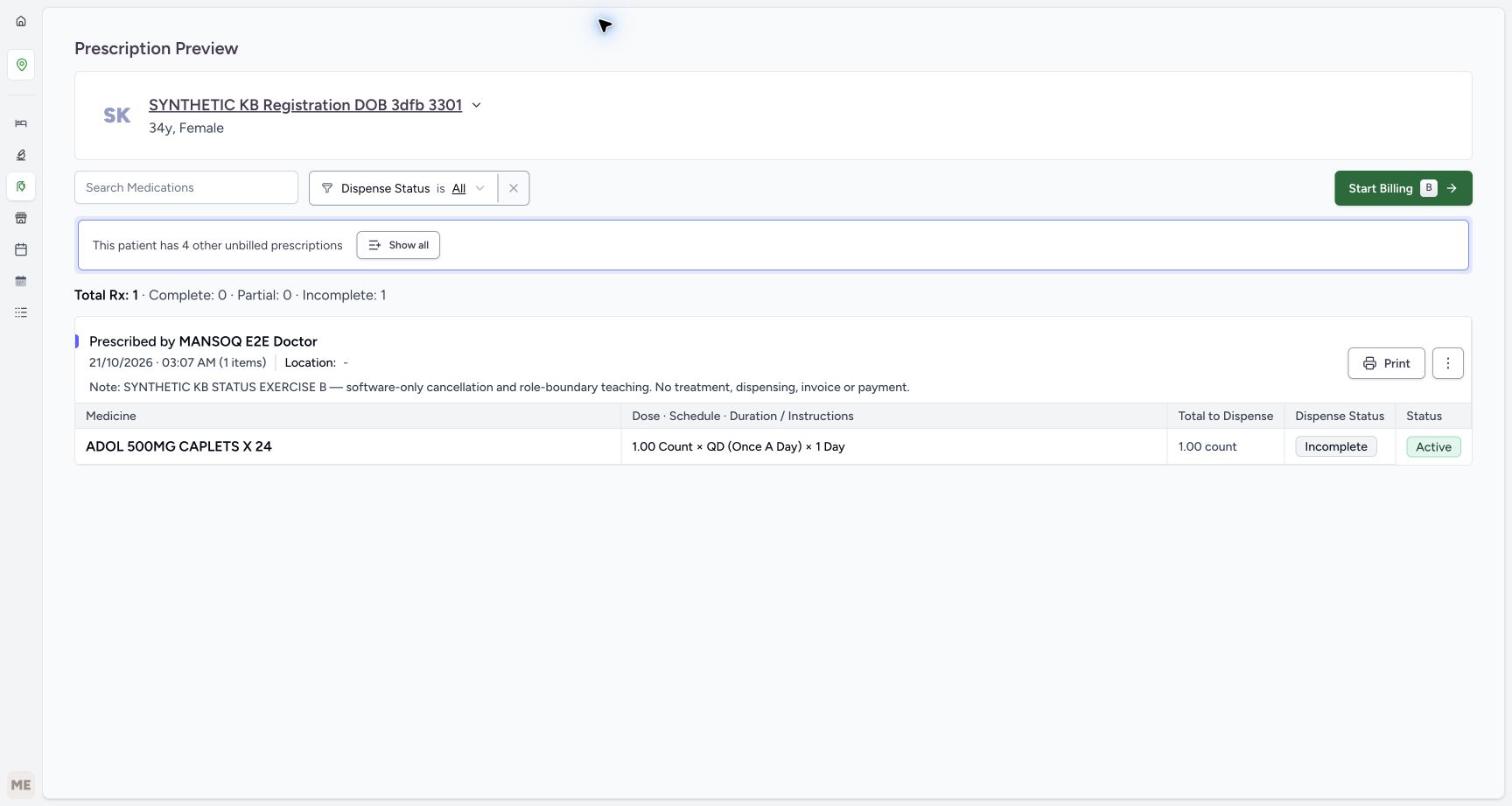Screen dimensions: 1512x806
Task: Clear the Dispense Status filter
Action: (514, 188)
